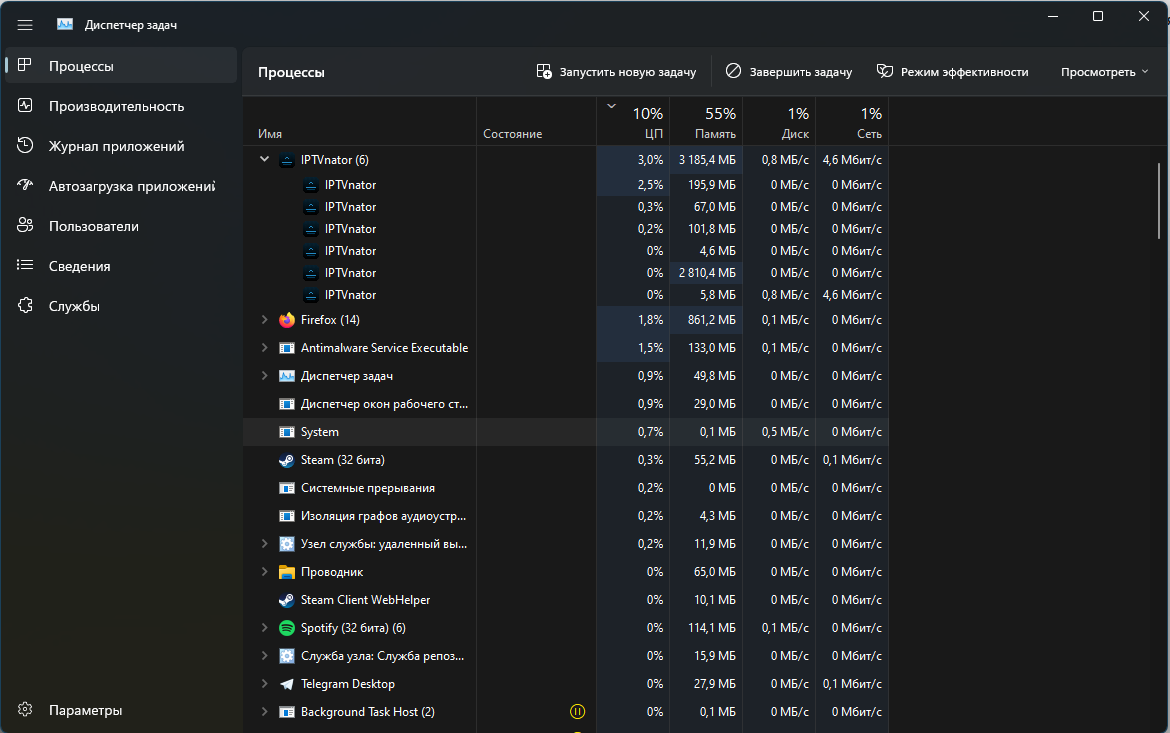Open the Процессы tab
Image resolution: width=1170 pixels, height=733 pixels.
[121, 66]
